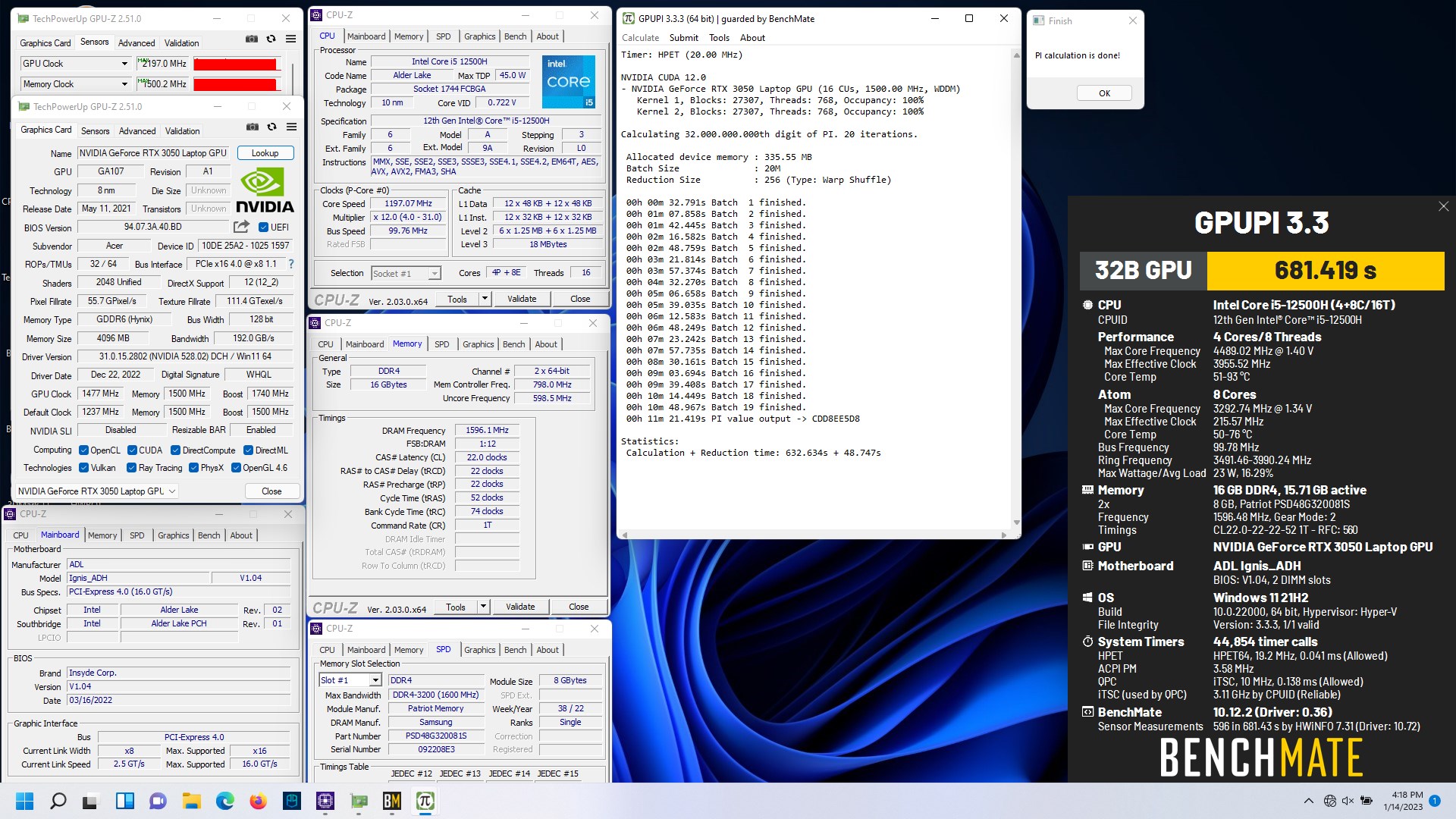The width and height of the screenshot is (1456, 819).
Task: Toggle the DirectCompute checkbox
Action: pos(176,450)
